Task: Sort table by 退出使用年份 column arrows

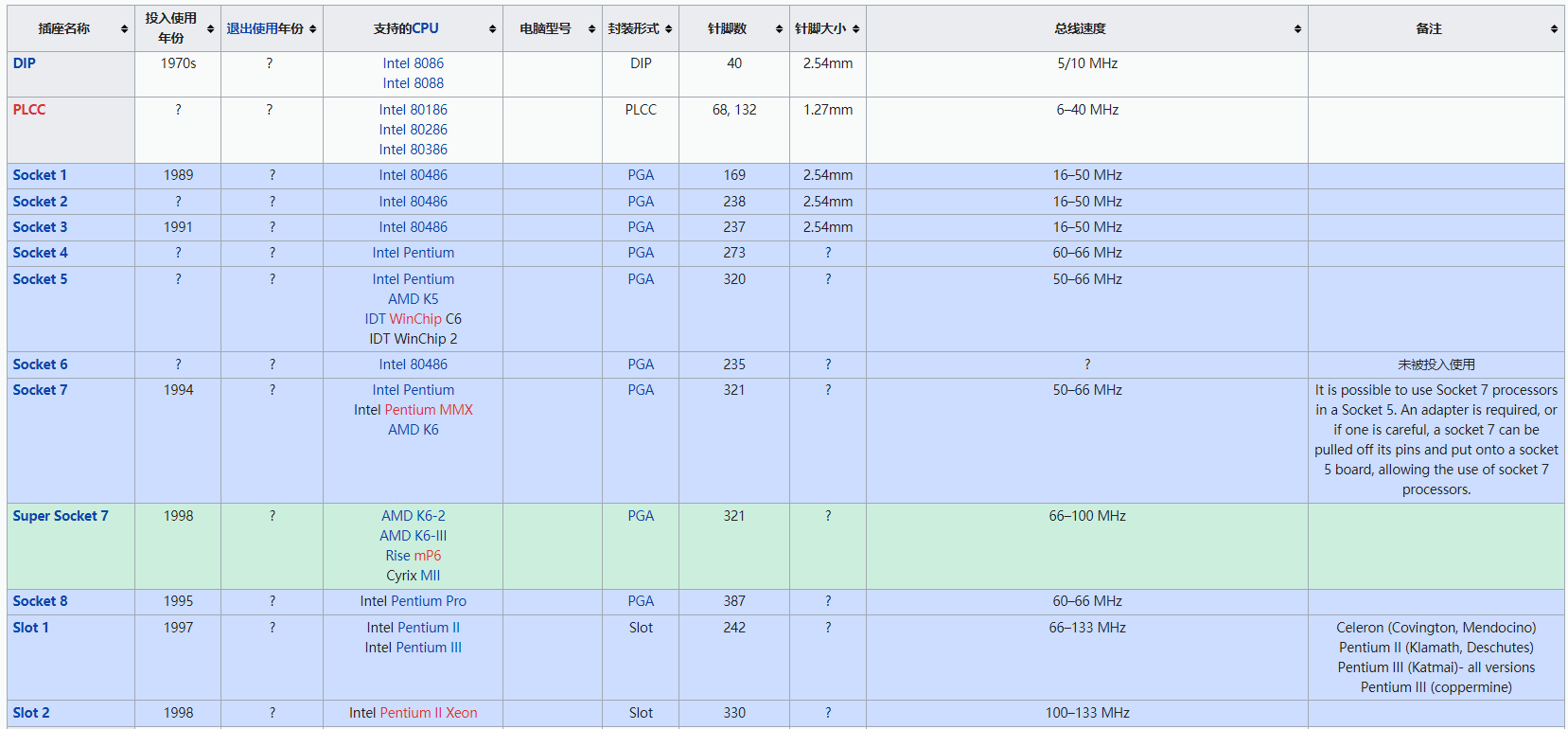Action: tap(312, 29)
